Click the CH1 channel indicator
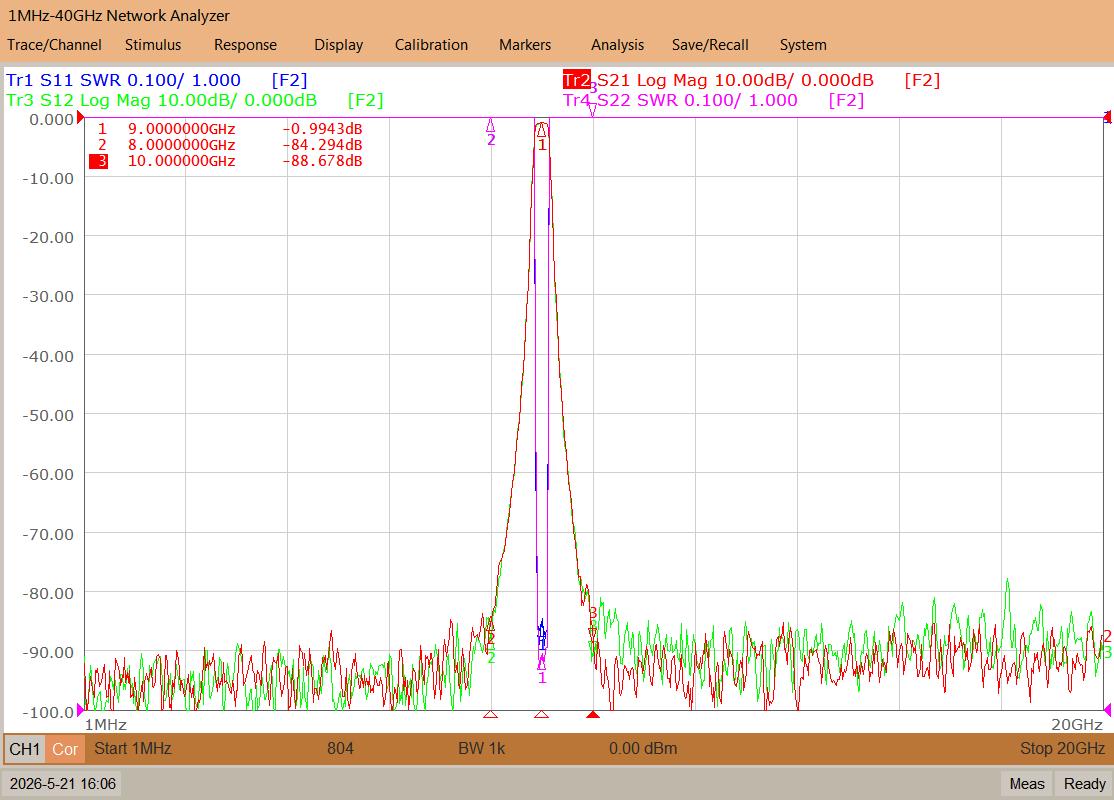 click(25, 749)
